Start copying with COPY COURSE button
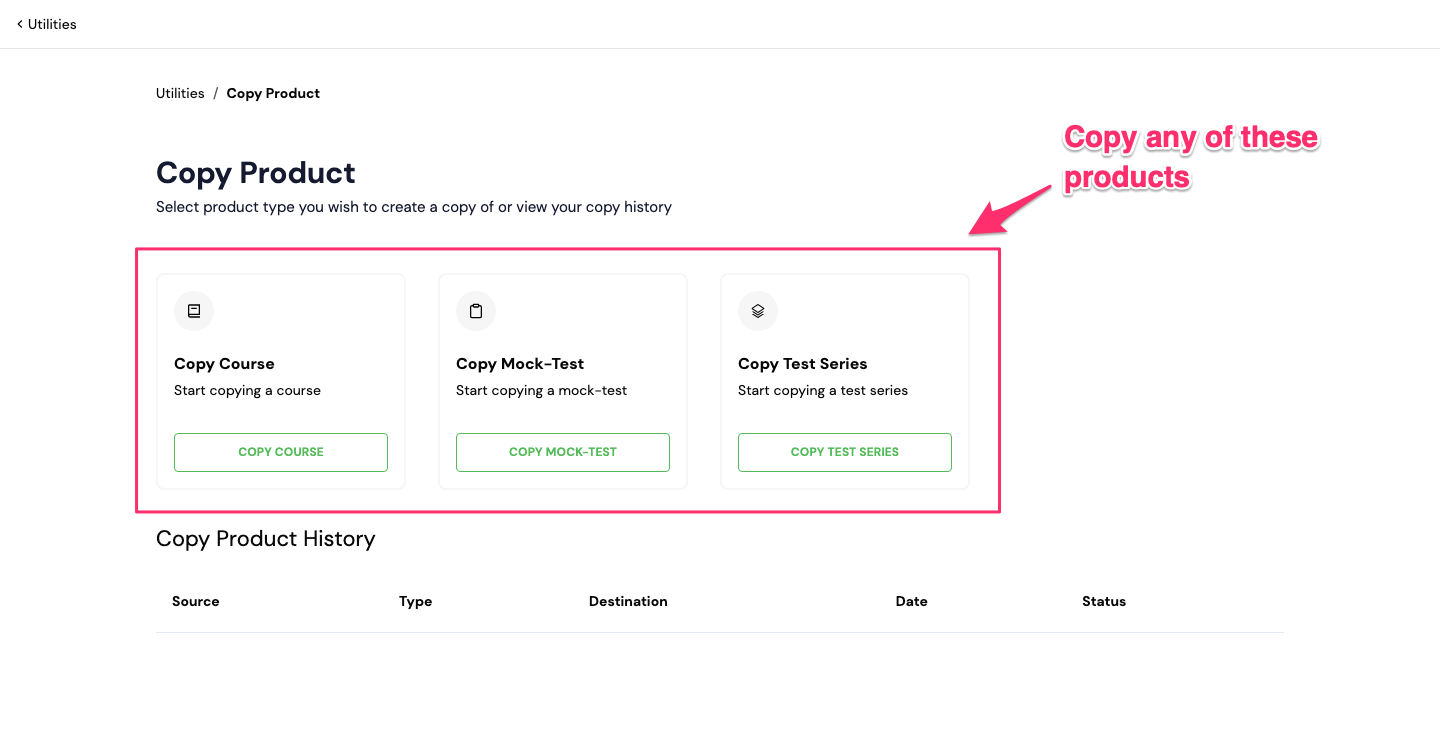This screenshot has height=746, width=1440. click(281, 452)
